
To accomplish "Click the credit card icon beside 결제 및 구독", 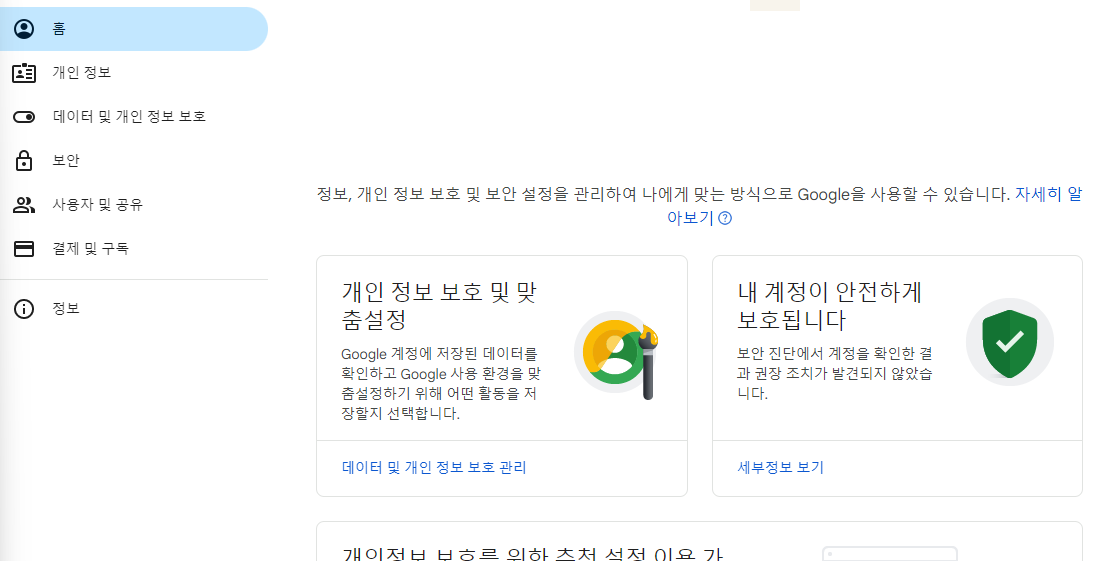I will [x=24, y=249].
